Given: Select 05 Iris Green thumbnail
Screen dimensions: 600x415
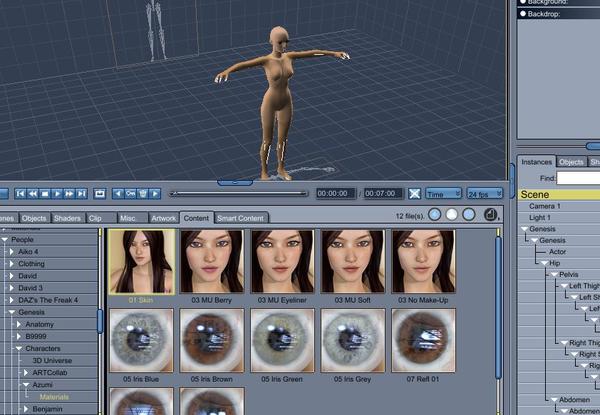Looking at the screenshot, I should click(x=282, y=340).
